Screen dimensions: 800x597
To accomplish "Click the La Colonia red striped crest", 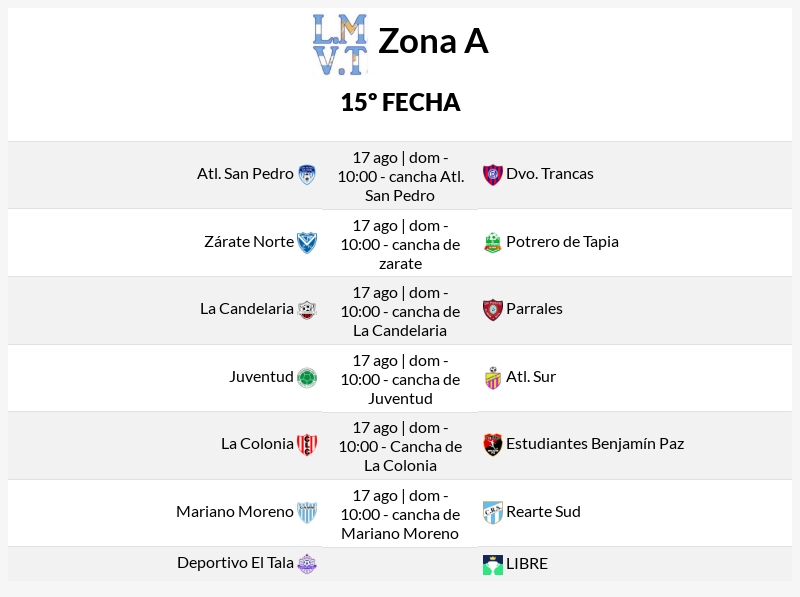I will pyautogui.click(x=307, y=444).
